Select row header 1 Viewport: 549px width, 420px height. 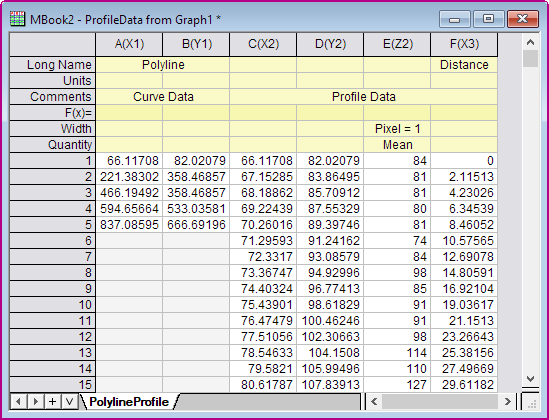[x=53, y=161]
